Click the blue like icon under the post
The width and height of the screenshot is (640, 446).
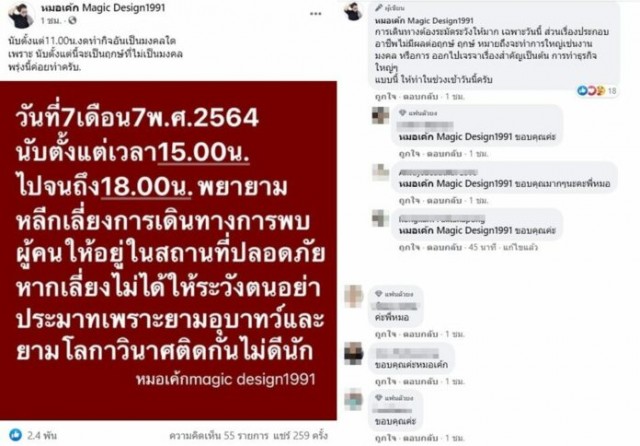[16, 435]
